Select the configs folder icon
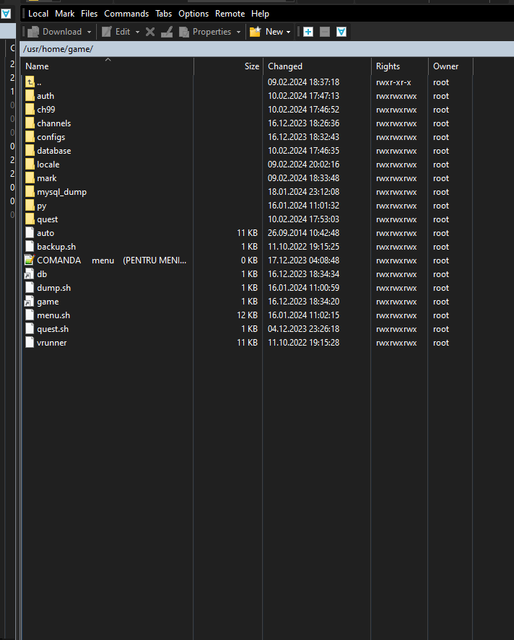514x640 pixels. coord(30,137)
